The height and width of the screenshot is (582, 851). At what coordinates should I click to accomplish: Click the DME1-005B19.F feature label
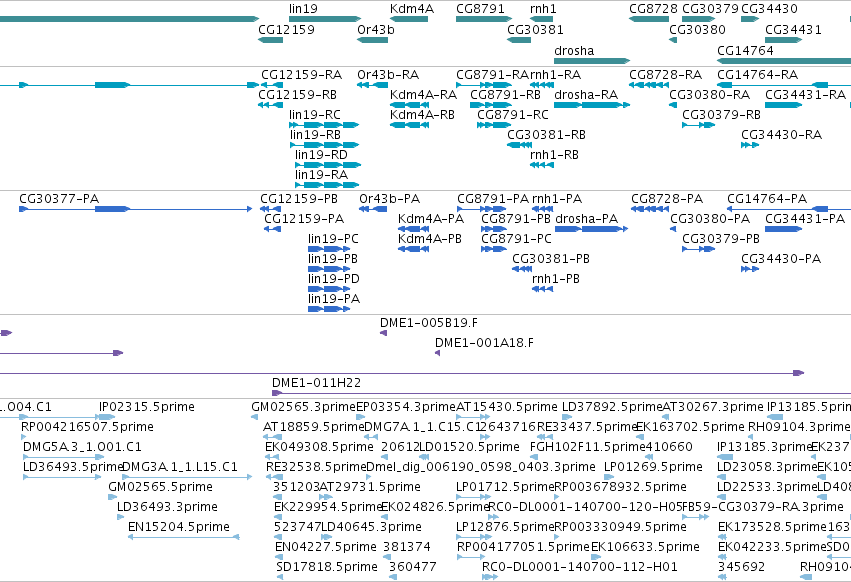pos(429,322)
